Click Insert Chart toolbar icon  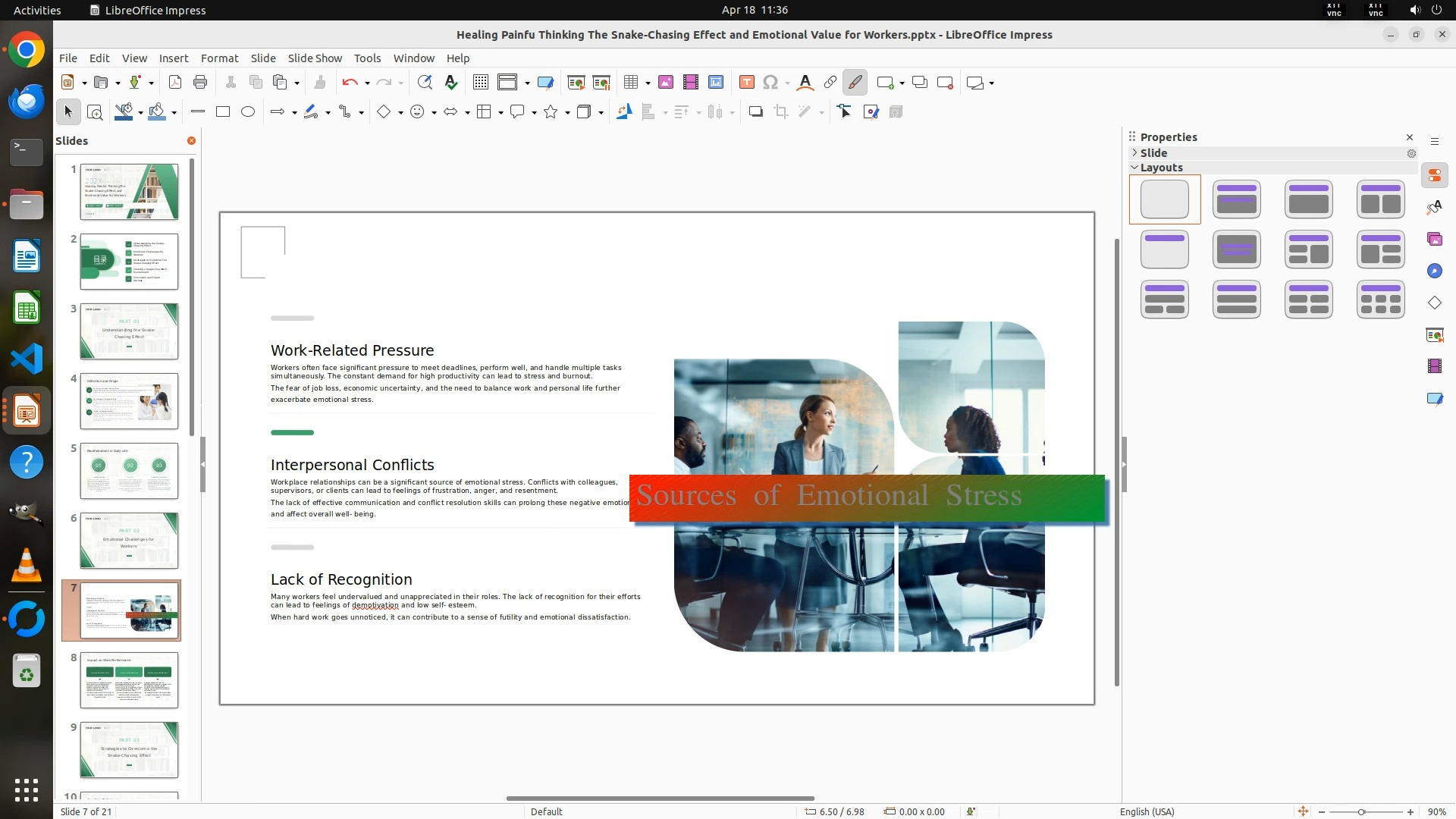tap(716, 83)
